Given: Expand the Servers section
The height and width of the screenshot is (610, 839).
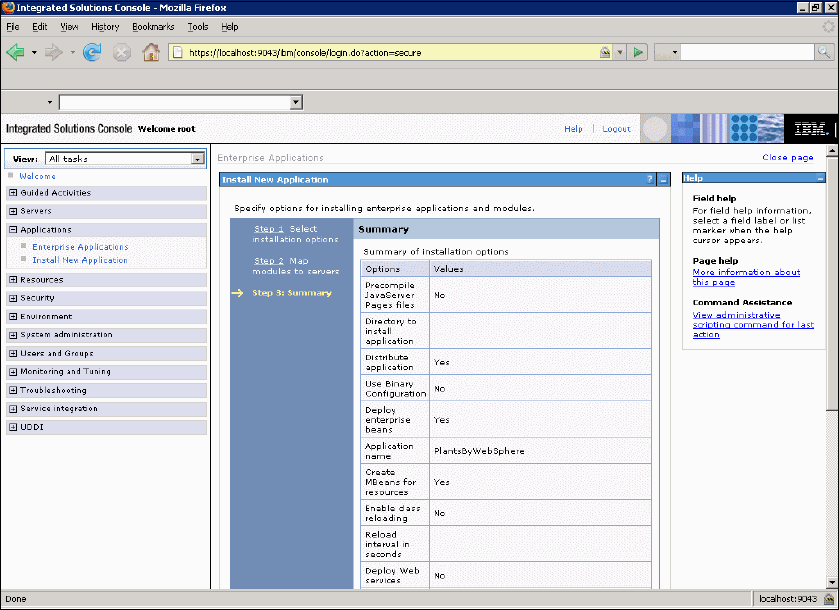Looking at the screenshot, I should pos(13,211).
